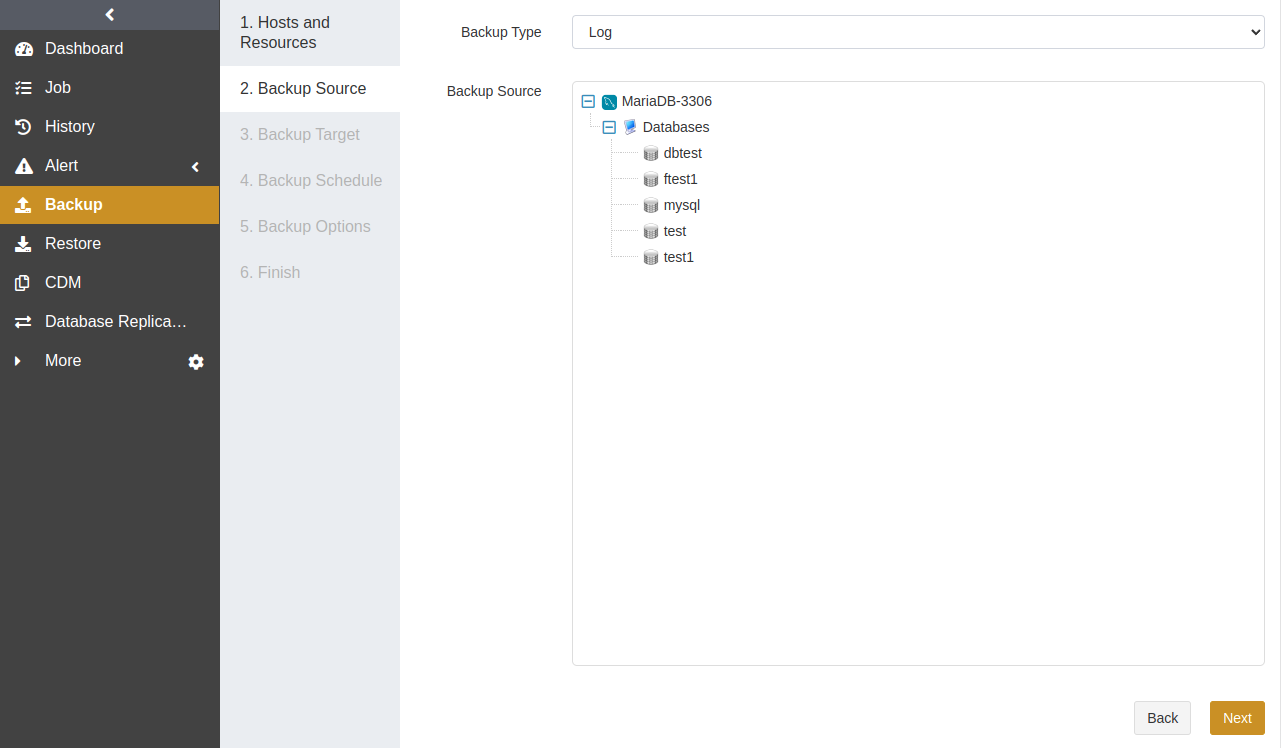Select the dbtest database name
Image resolution: width=1281 pixels, height=748 pixels.
[683, 153]
